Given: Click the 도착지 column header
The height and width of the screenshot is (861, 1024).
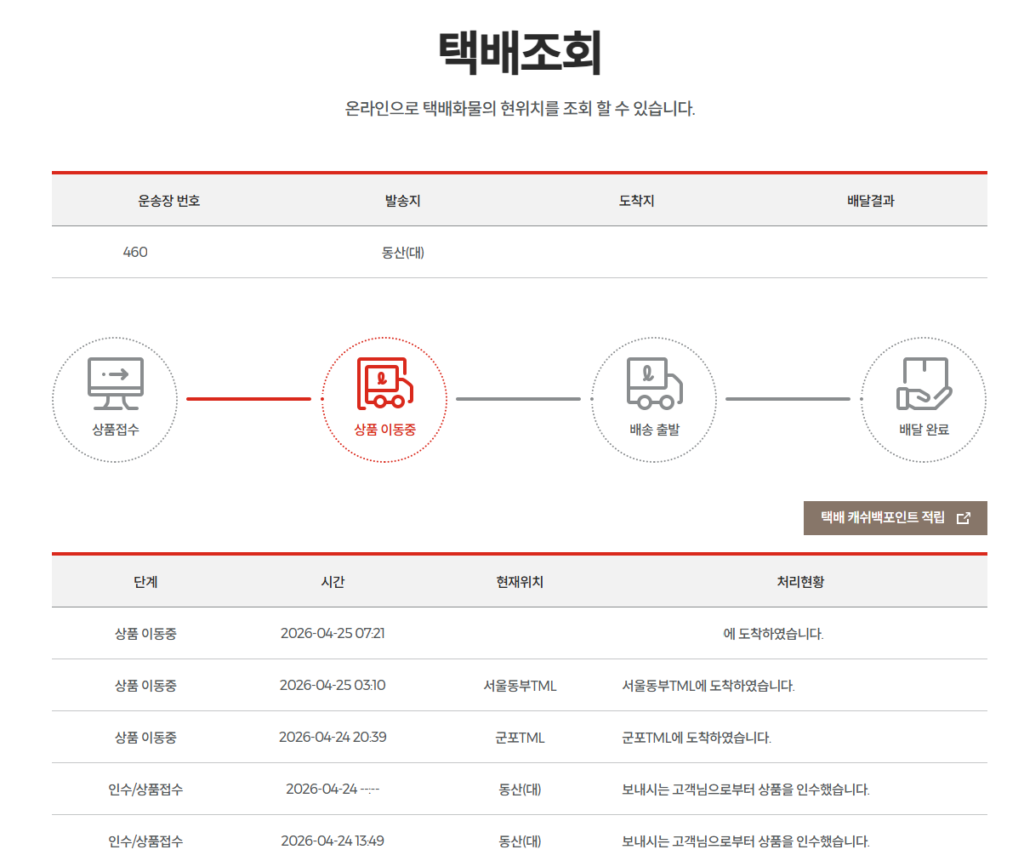Looking at the screenshot, I should 636,201.
